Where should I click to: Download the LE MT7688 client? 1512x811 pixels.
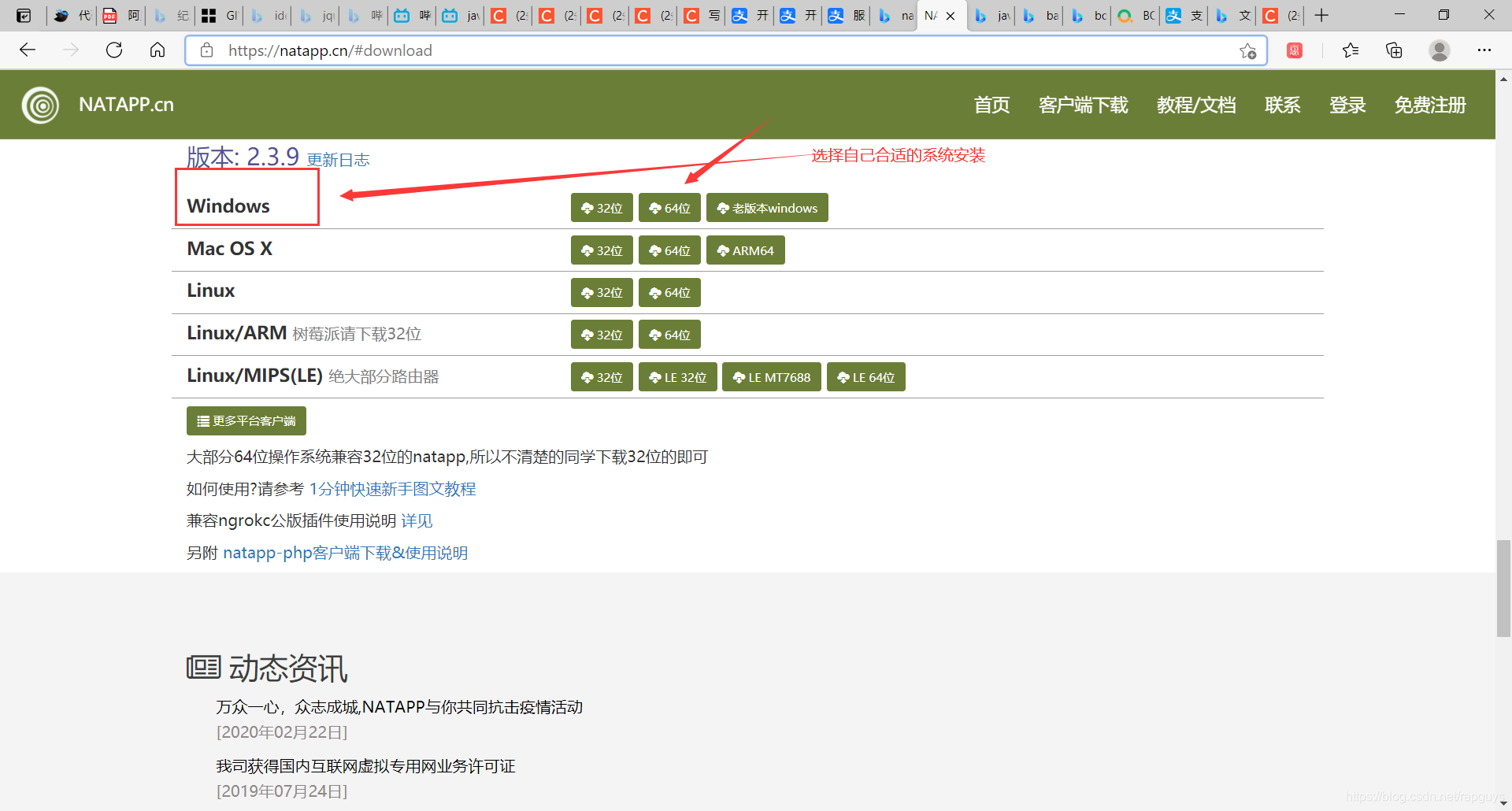(x=772, y=377)
